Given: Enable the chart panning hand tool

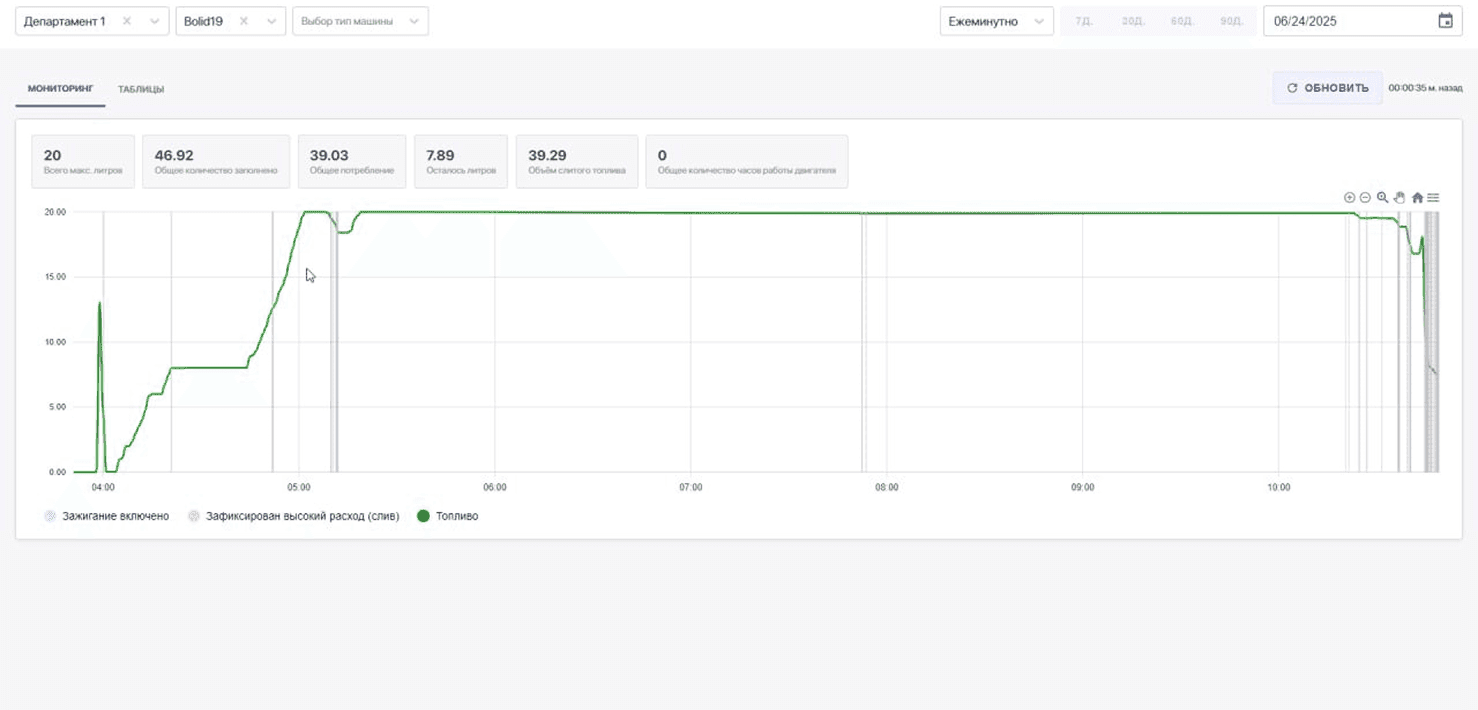Looking at the screenshot, I should [x=1399, y=198].
